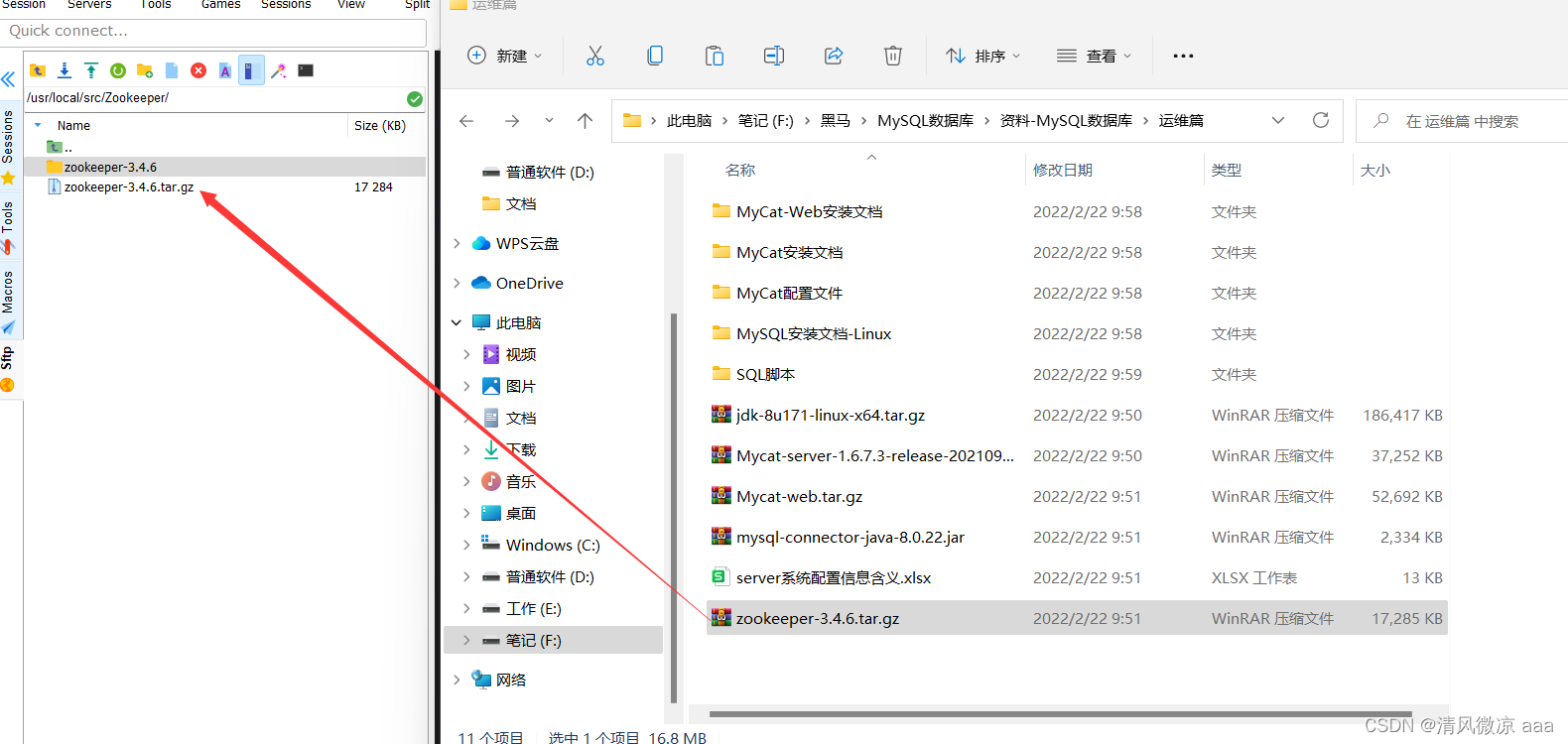The width and height of the screenshot is (1568, 744).
Task: Expand the 视频 tree node
Action: pos(466,354)
